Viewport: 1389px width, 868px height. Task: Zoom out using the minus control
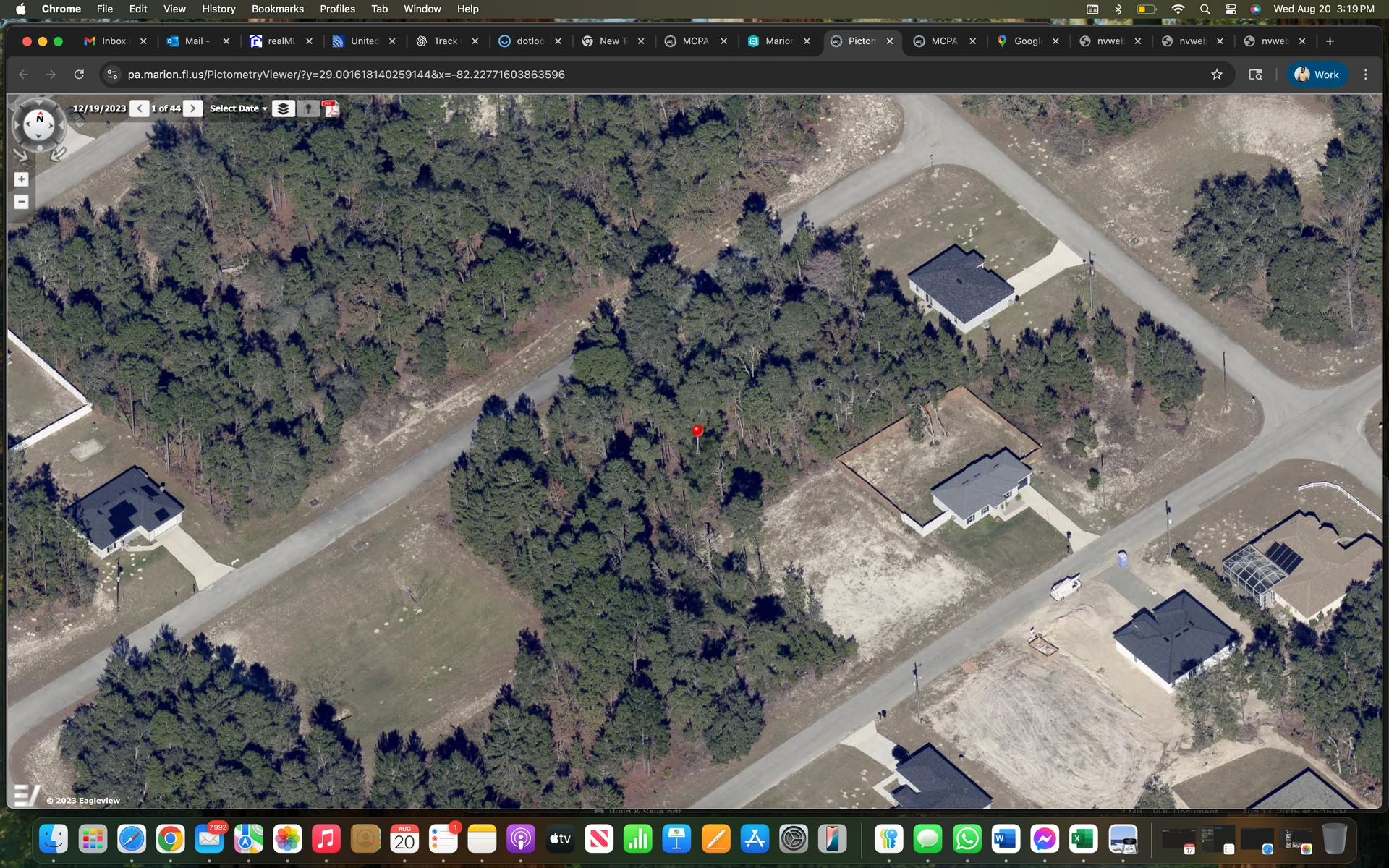[21, 202]
